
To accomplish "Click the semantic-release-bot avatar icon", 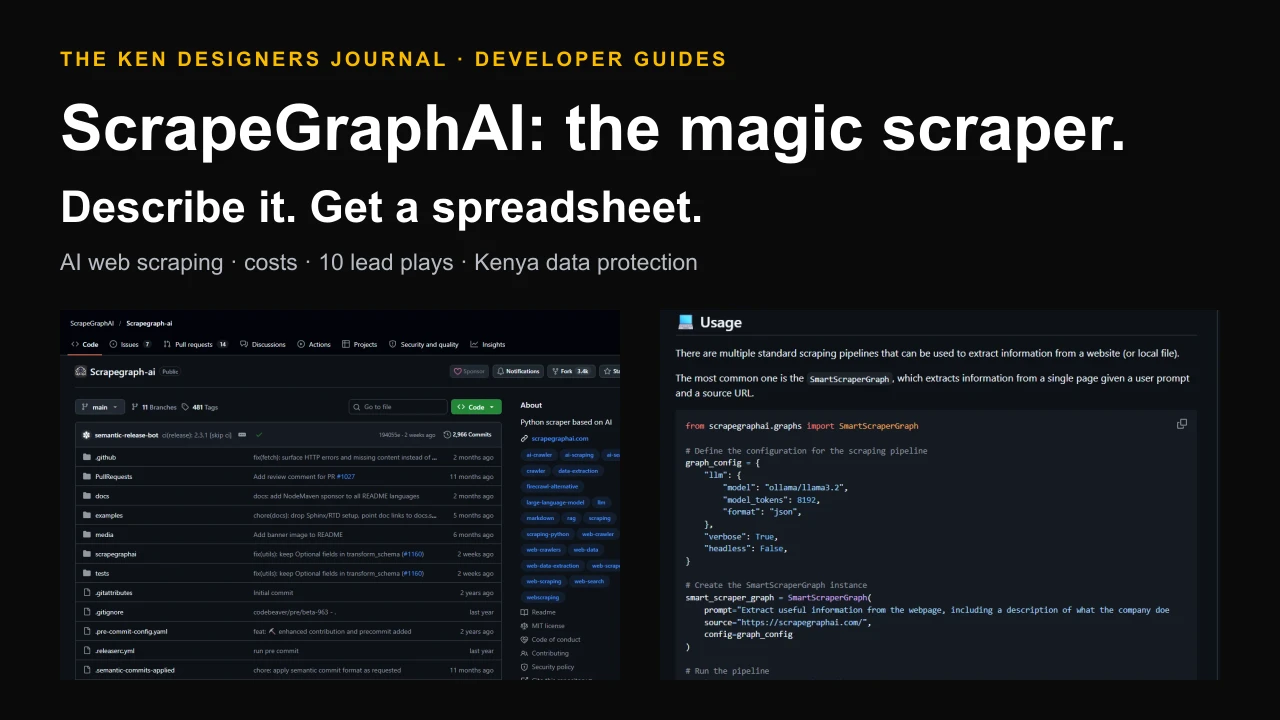I will click(87, 435).
